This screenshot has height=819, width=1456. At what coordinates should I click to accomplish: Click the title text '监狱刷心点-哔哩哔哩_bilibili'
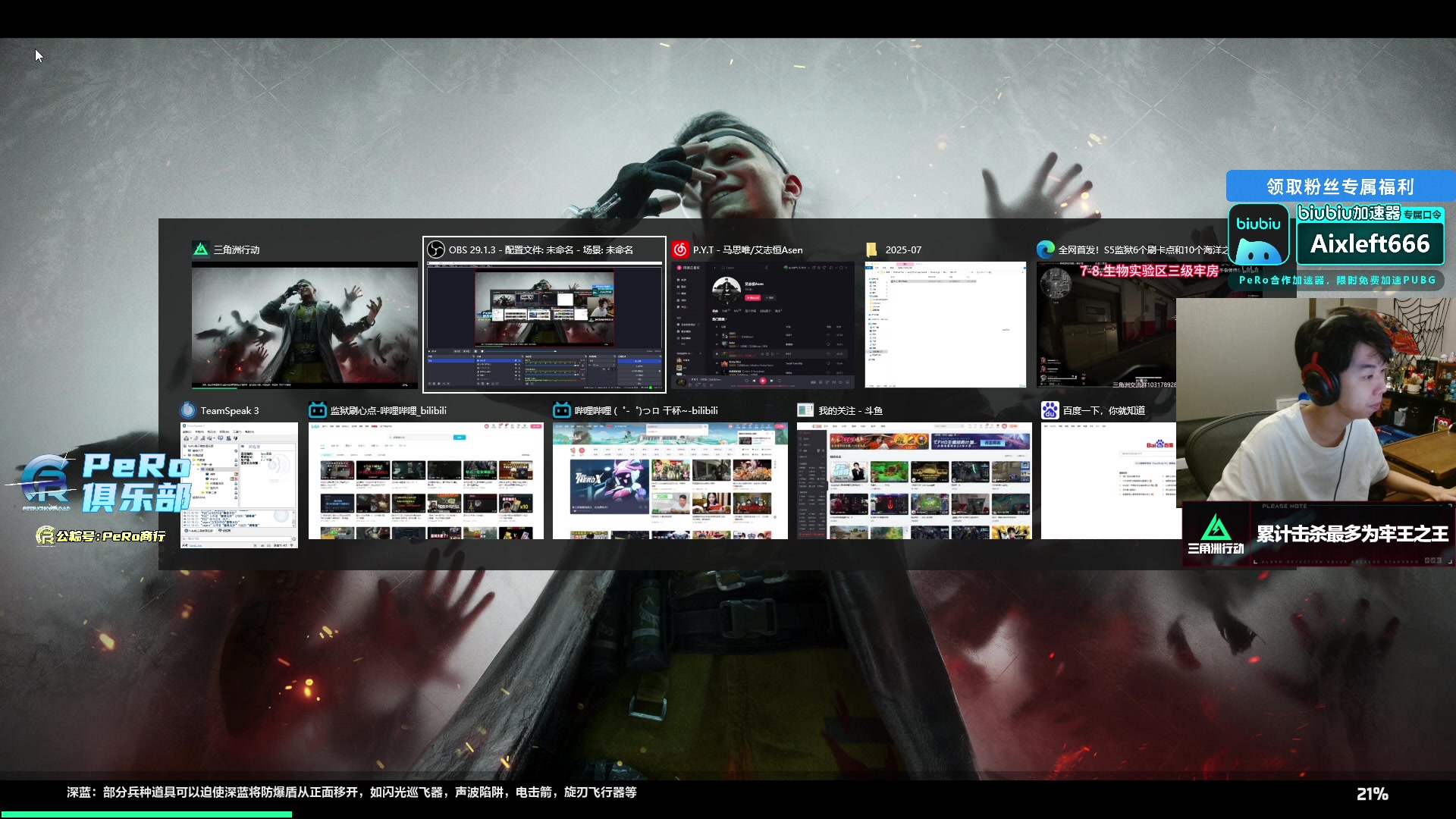pos(388,410)
